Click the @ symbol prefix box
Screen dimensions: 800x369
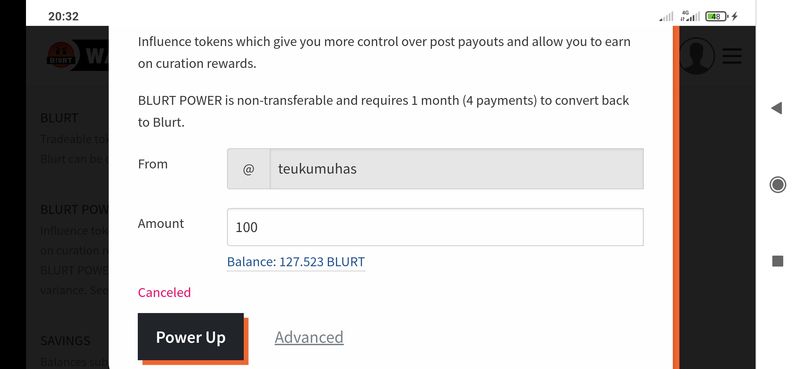coord(248,169)
